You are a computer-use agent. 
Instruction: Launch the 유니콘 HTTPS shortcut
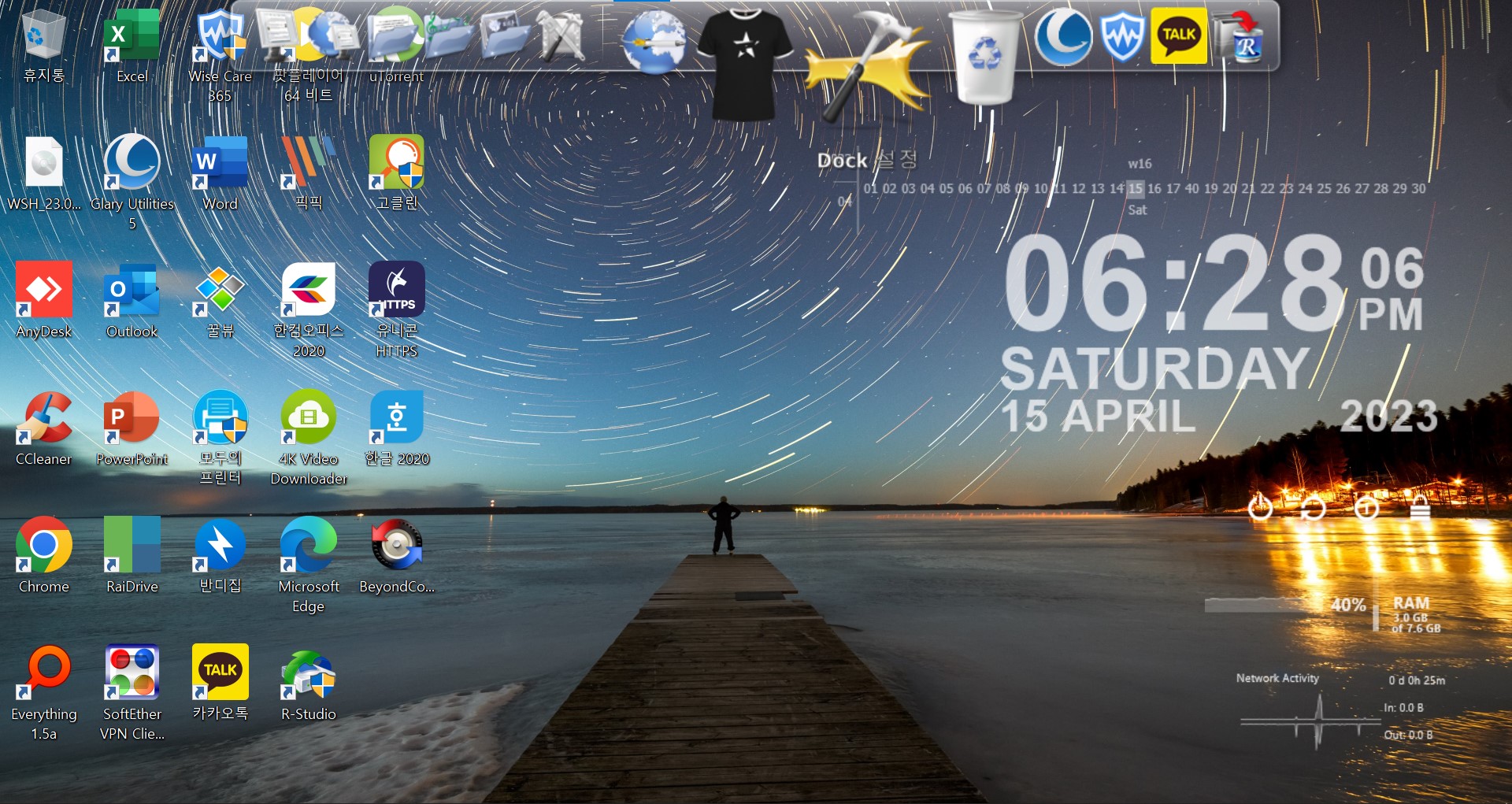coord(396,310)
